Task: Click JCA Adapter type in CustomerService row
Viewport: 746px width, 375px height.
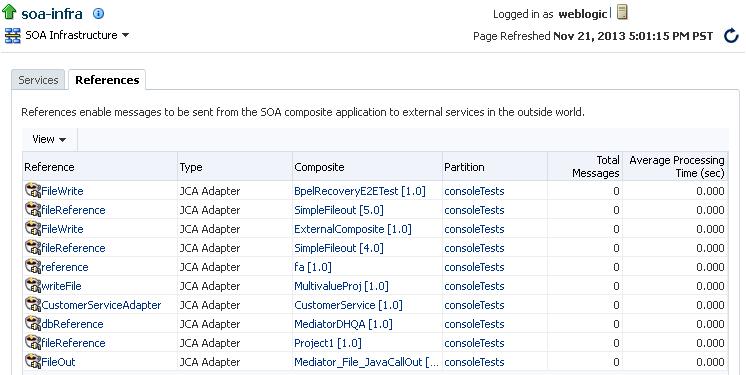Action: click(210, 305)
